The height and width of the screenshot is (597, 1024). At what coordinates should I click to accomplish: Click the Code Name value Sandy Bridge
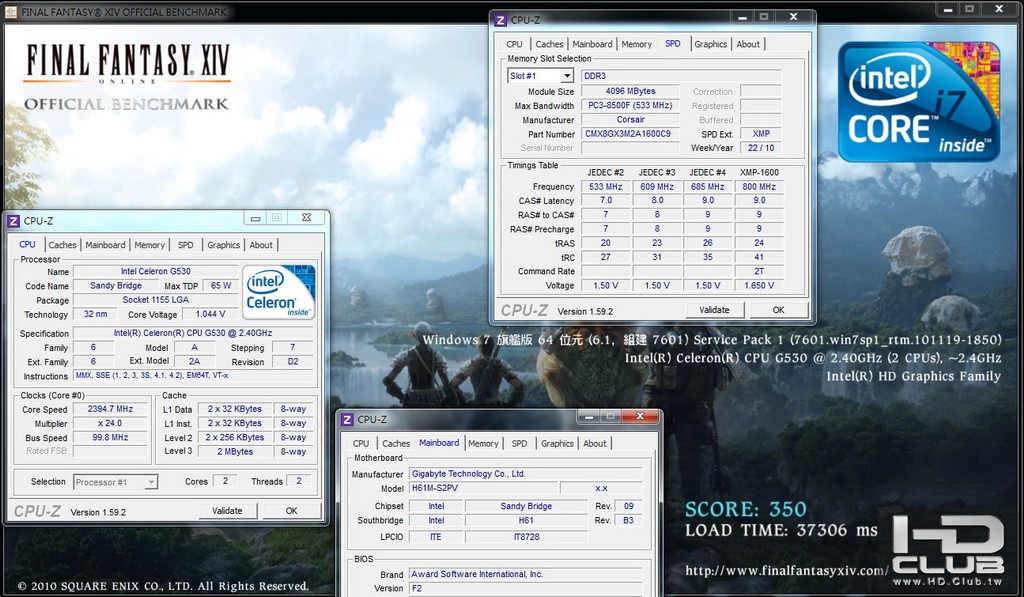point(116,285)
